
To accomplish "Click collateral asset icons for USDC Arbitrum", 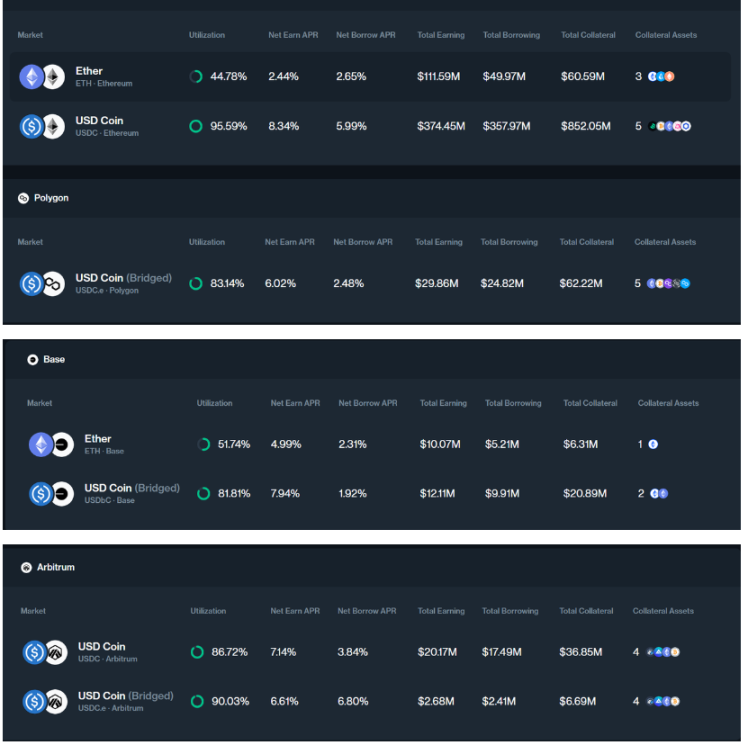I will pyautogui.click(x=663, y=652).
